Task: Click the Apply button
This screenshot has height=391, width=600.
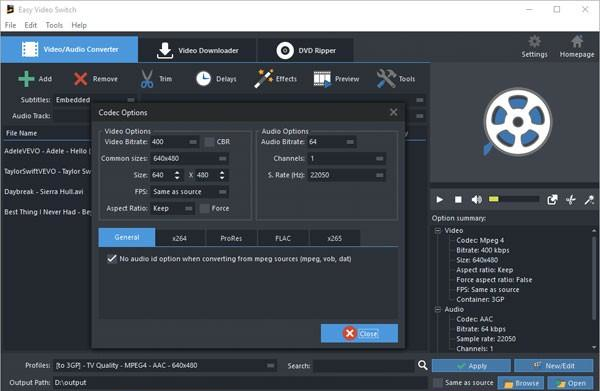Action: point(471,366)
